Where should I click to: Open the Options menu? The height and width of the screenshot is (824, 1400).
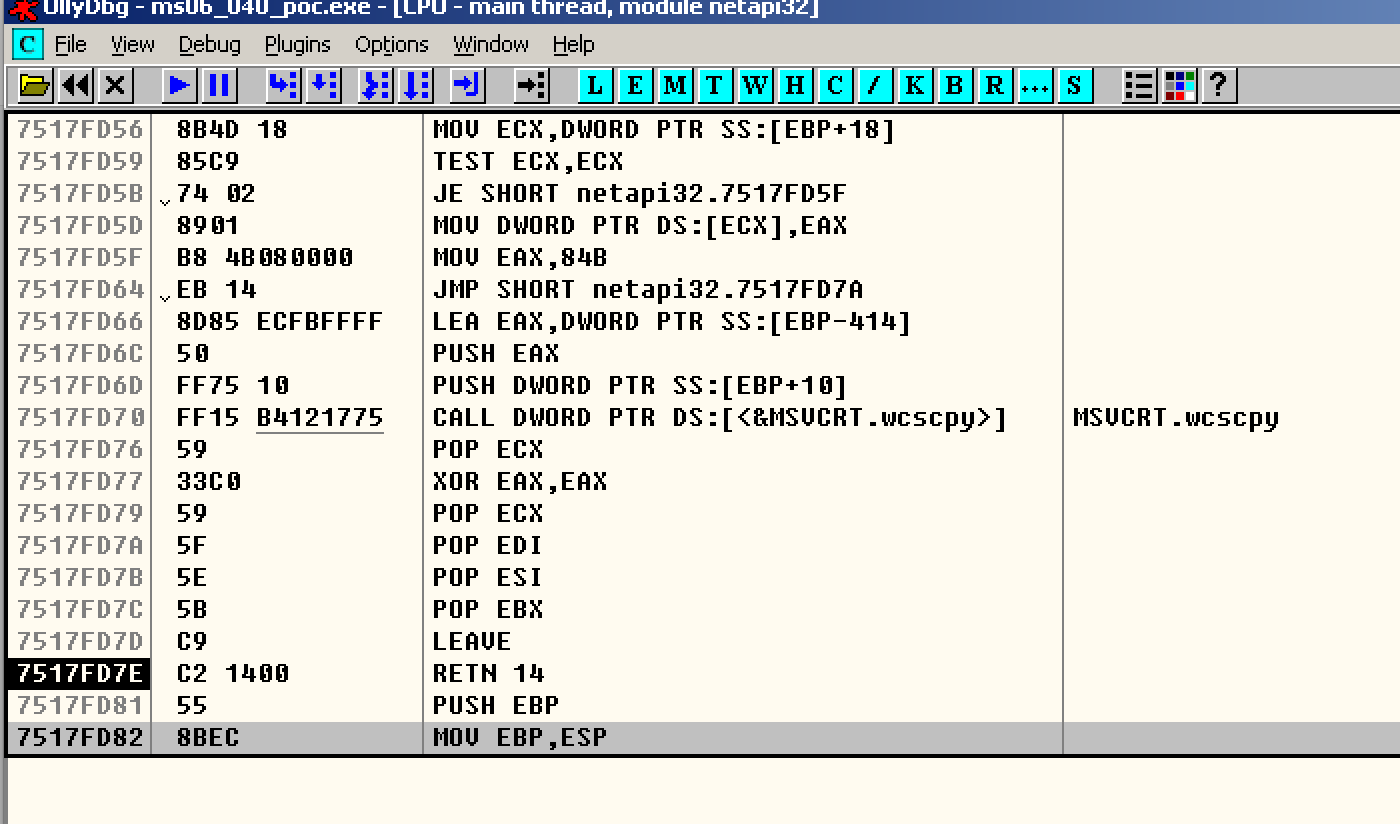pyautogui.click(x=391, y=44)
